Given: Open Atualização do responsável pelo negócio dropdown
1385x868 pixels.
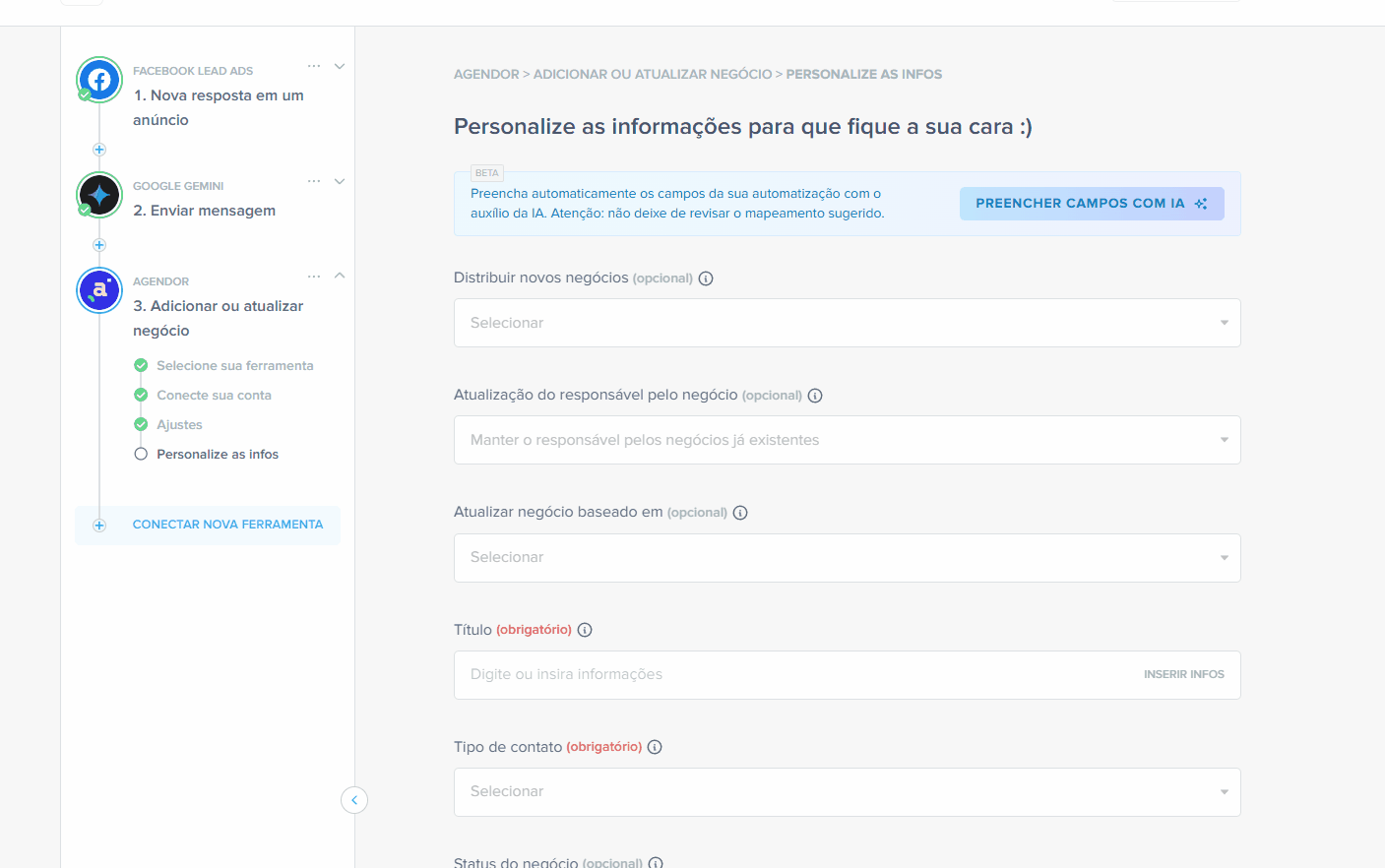Looking at the screenshot, I should tap(847, 440).
